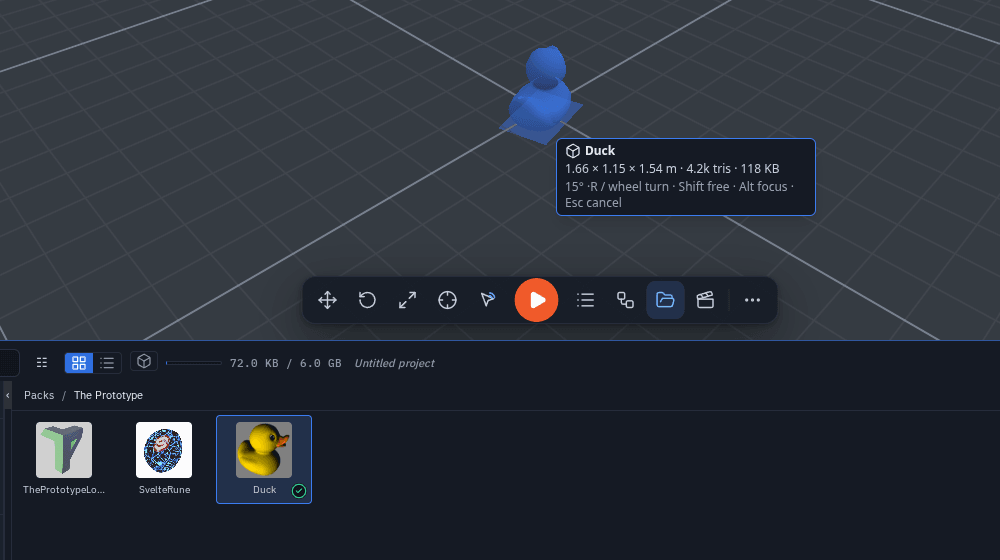Select the Scale tool with diagonal arrows
Image resolution: width=1000 pixels, height=560 pixels.
tap(408, 300)
